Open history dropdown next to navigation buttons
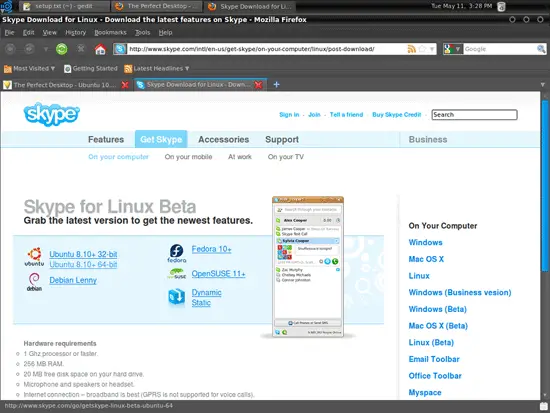 46,49
